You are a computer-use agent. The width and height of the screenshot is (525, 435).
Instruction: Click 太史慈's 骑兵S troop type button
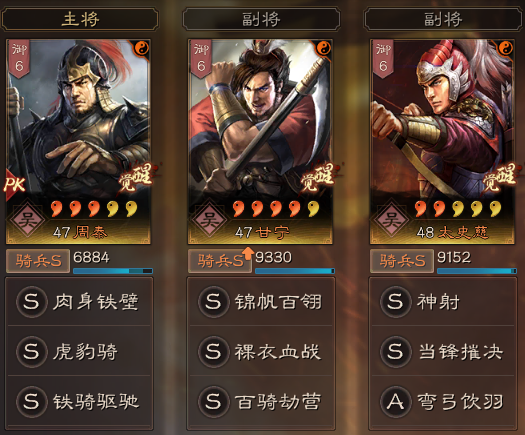coord(402,261)
